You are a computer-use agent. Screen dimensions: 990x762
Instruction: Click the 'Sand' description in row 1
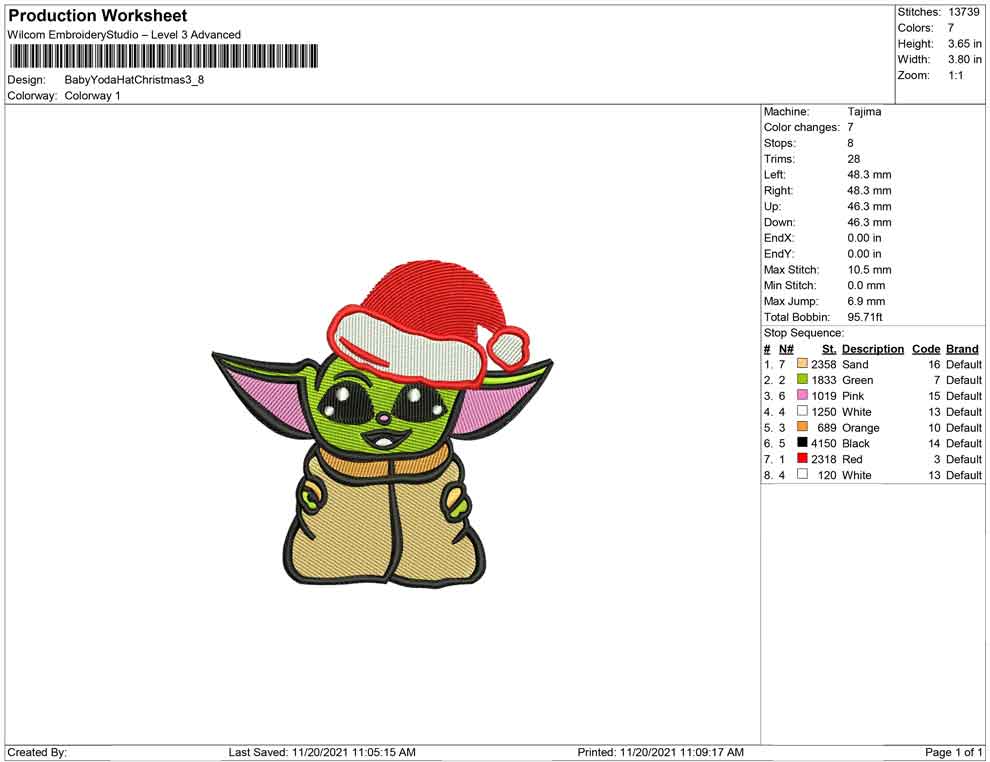[855, 364]
